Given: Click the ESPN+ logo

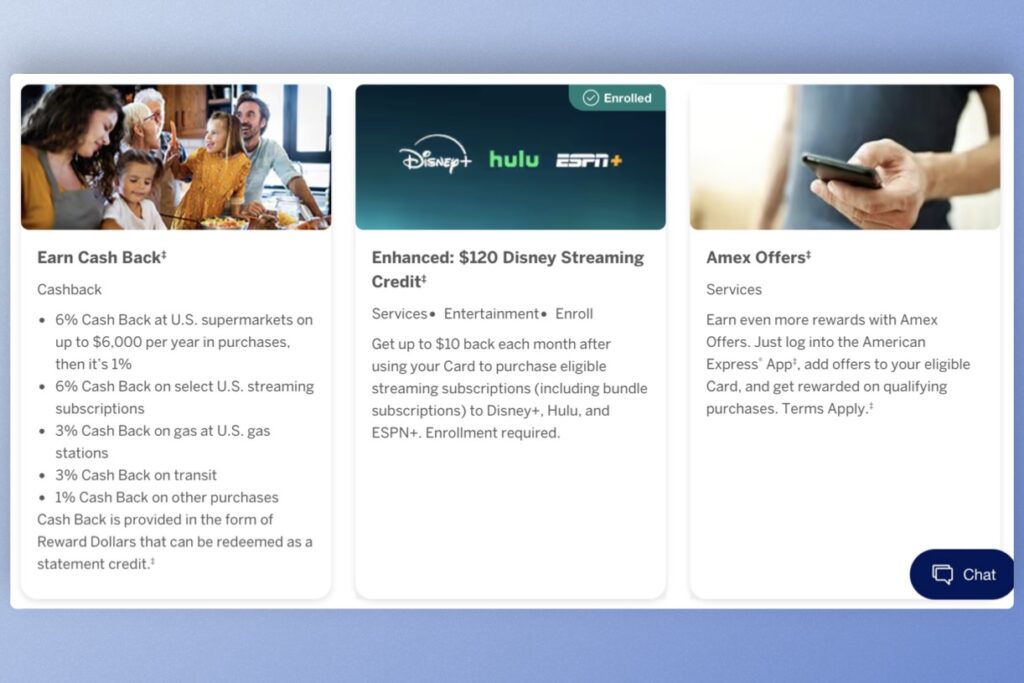Looking at the screenshot, I should [x=589, y=161].
